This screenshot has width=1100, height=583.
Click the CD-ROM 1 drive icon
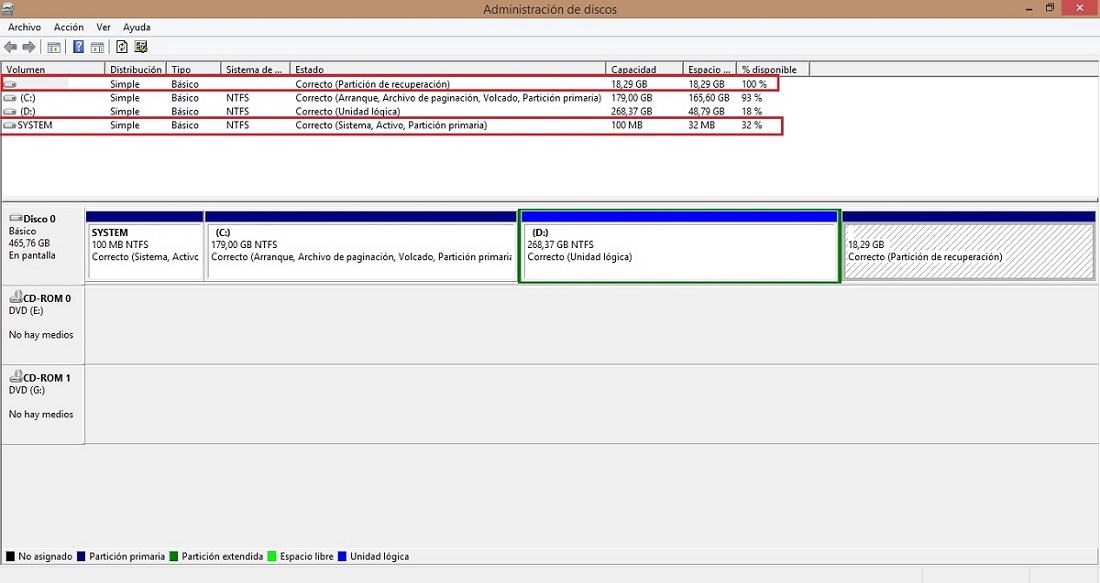(15, 377)
